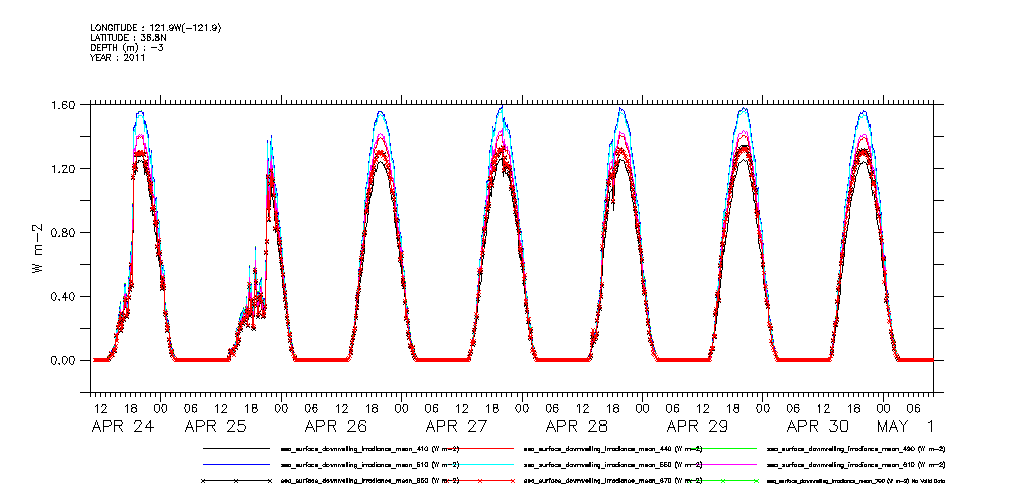
Task: Click the APR 25 date label
Action: [216, 426]
